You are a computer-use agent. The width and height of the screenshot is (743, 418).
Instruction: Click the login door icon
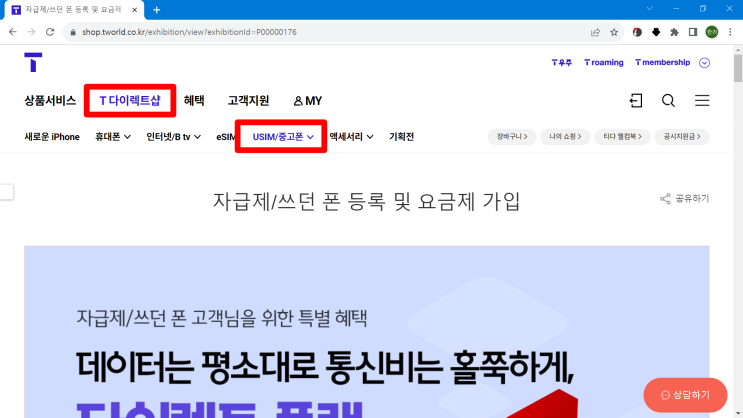tap(636, 100)
